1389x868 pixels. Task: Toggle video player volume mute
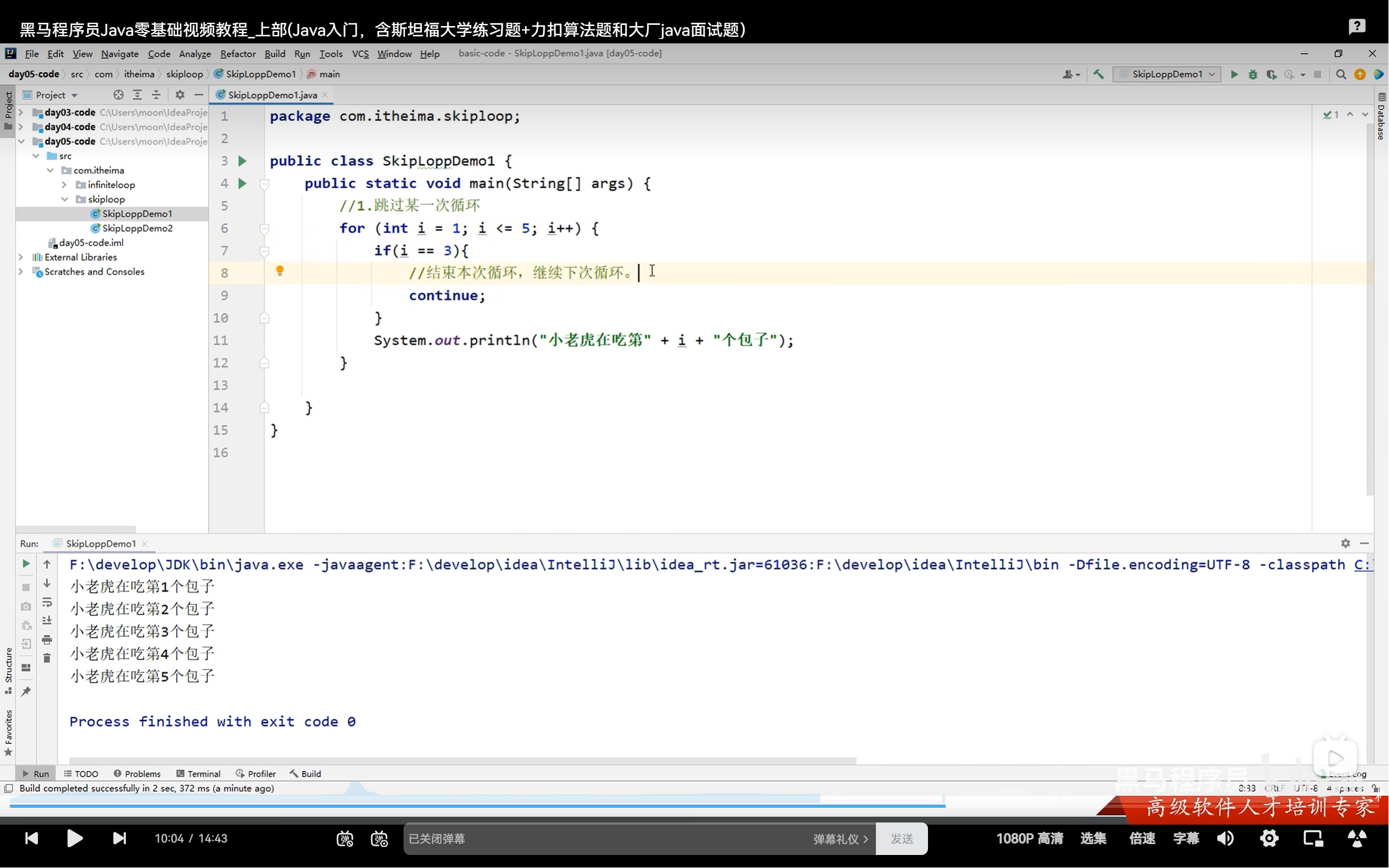(1225, 839)
